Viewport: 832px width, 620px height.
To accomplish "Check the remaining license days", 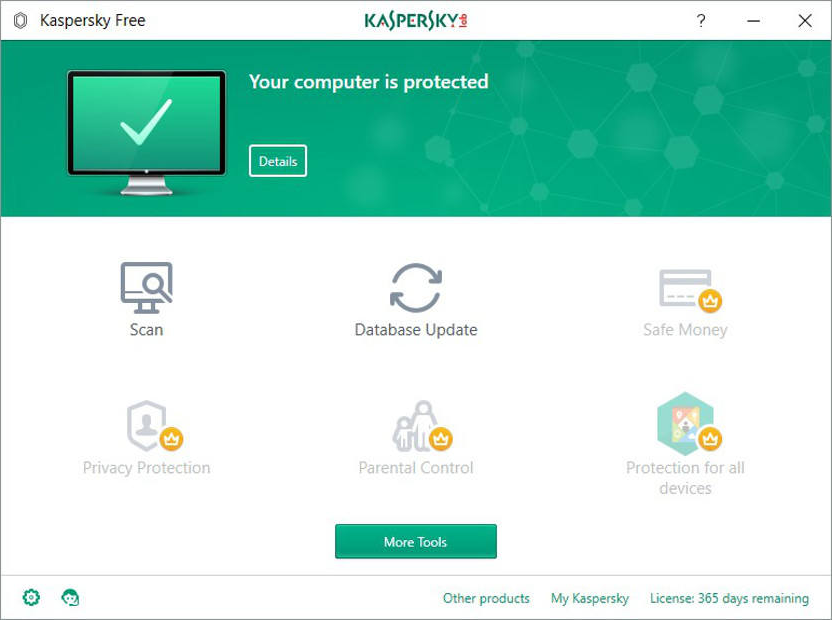I will click(x=728, y=598).
